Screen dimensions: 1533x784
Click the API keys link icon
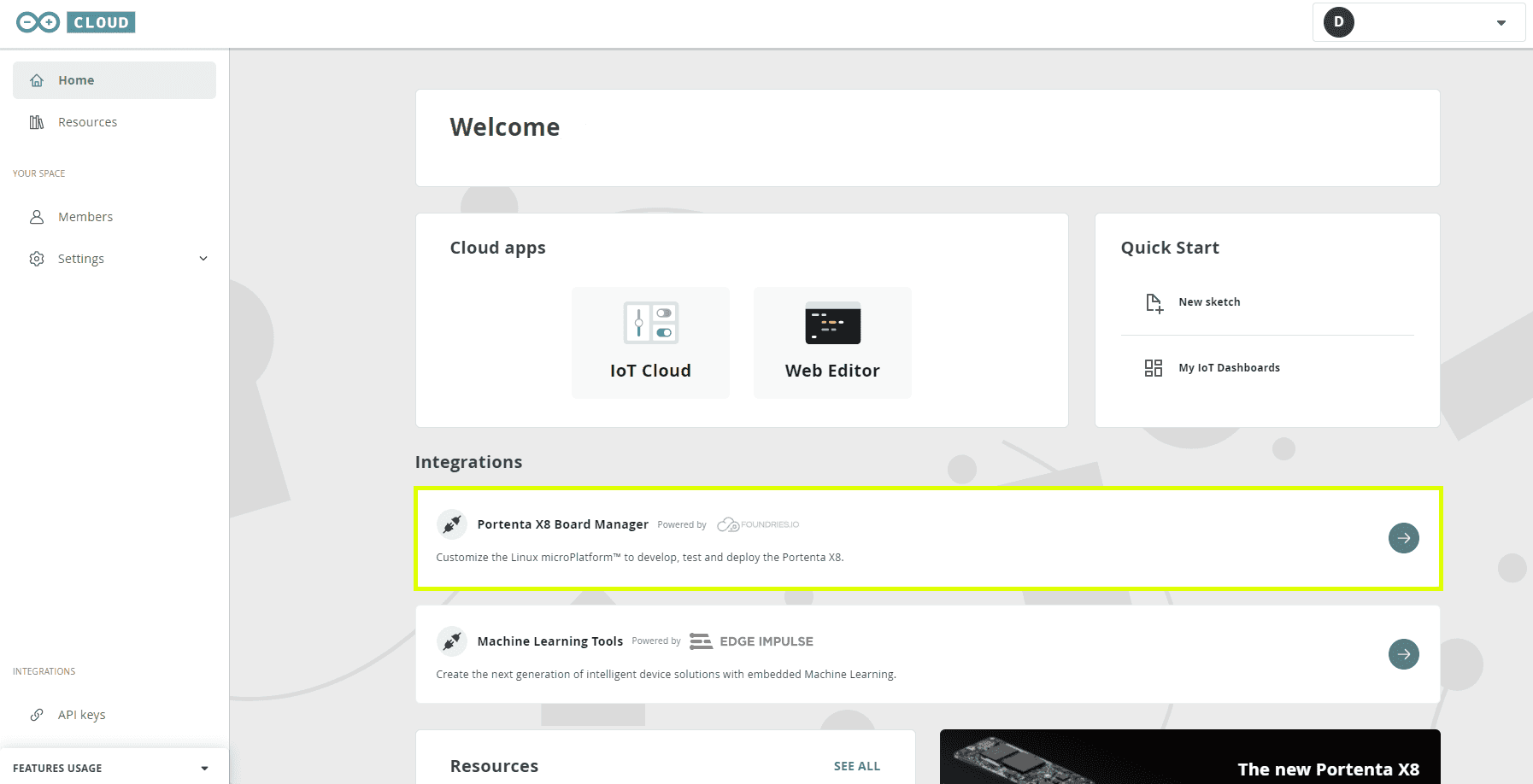[x=37, y=715]
